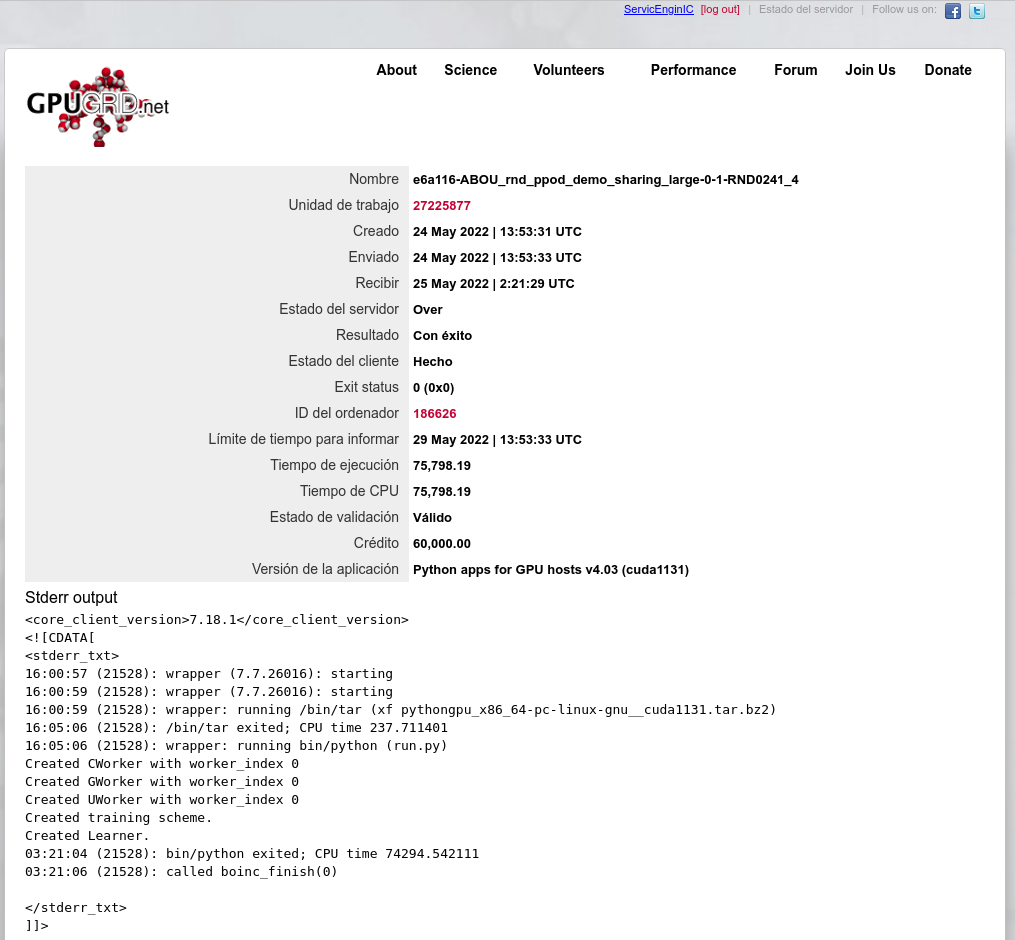Select the Tiempo de ejecución value 75,798.19
Screen dimensions: 1015x940
pyautogui.click(x=441, y=465)
